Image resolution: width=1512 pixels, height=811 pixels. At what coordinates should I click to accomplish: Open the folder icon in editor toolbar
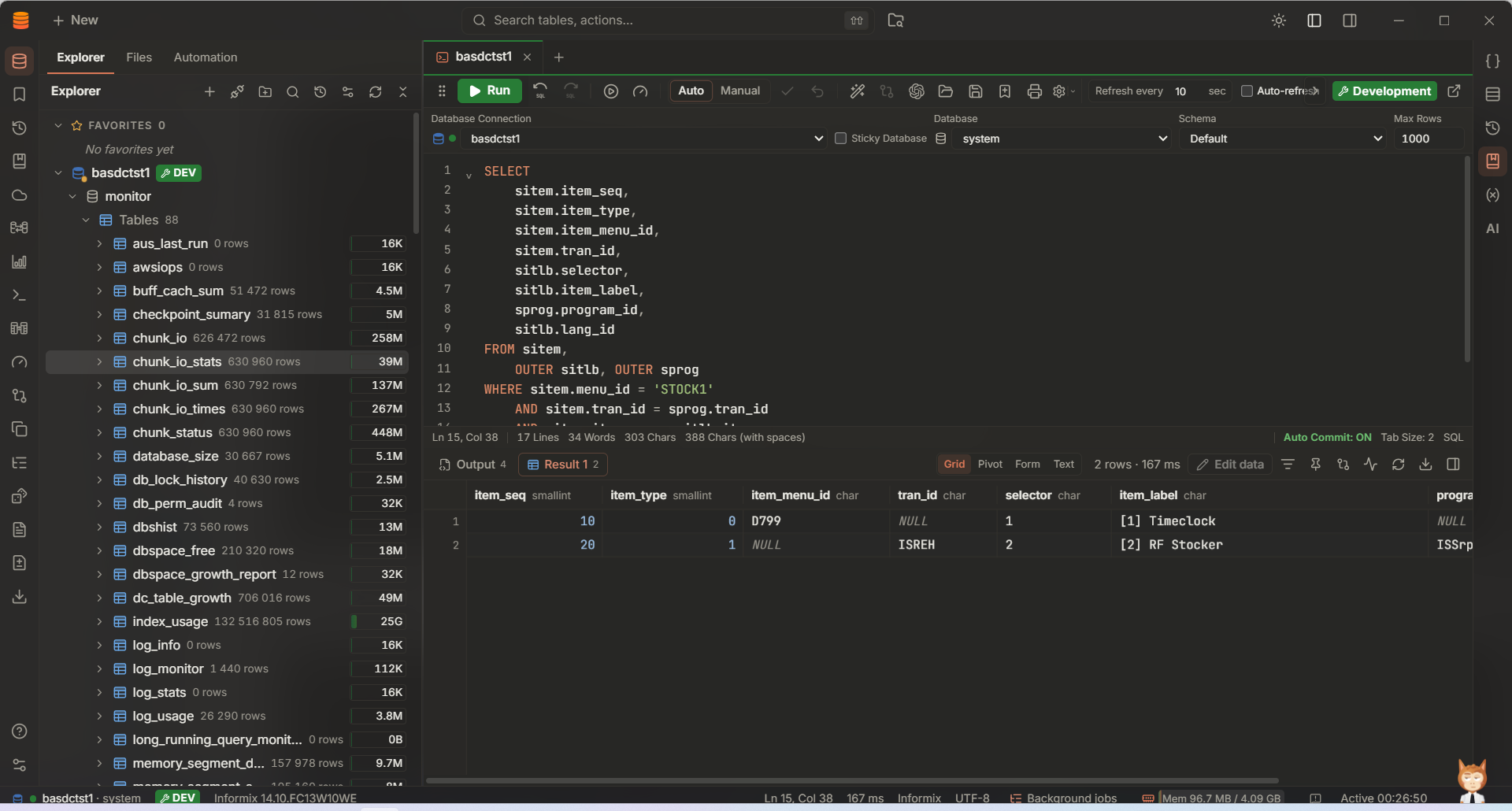coord(946,91)
